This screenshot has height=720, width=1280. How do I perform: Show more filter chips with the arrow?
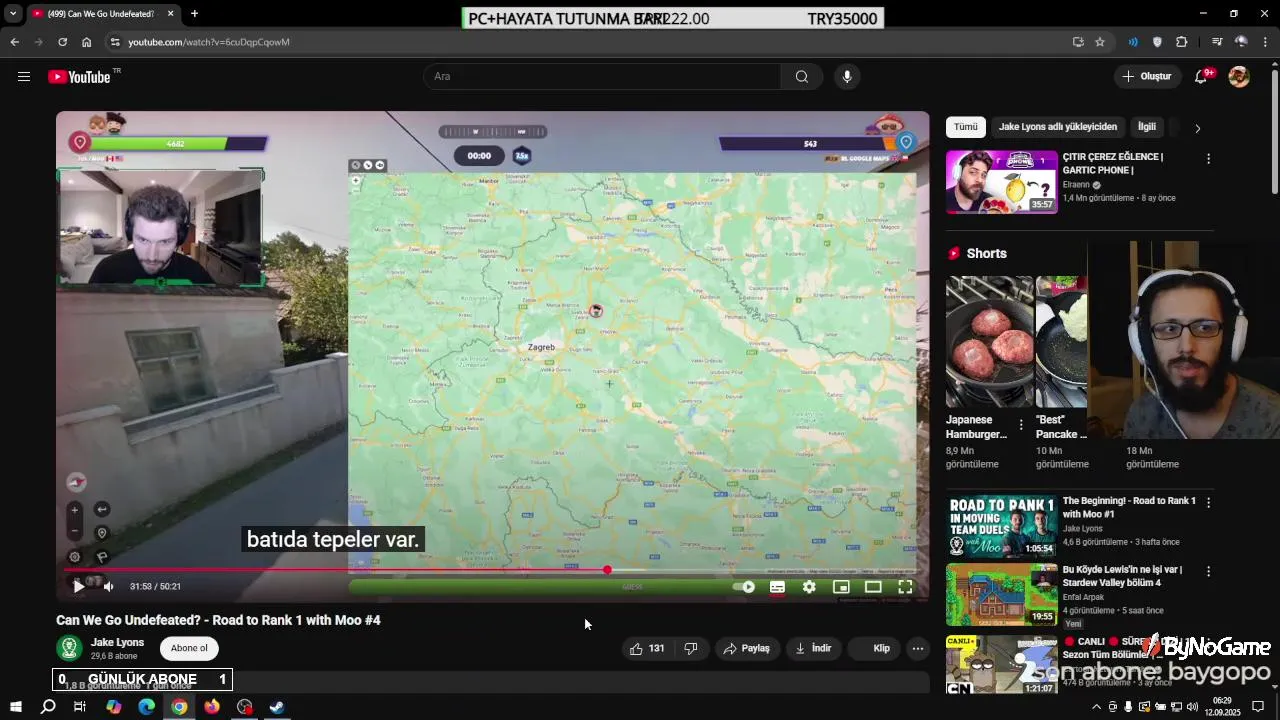point(1197,128)
